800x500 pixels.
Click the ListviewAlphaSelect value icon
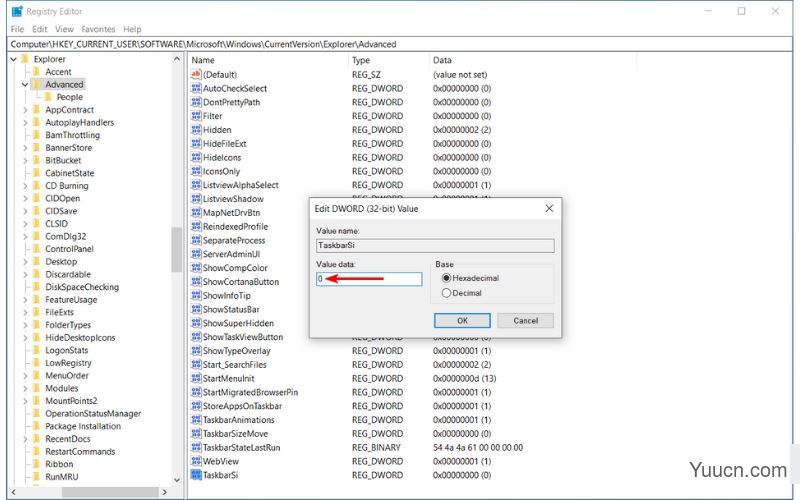[196, 185]
